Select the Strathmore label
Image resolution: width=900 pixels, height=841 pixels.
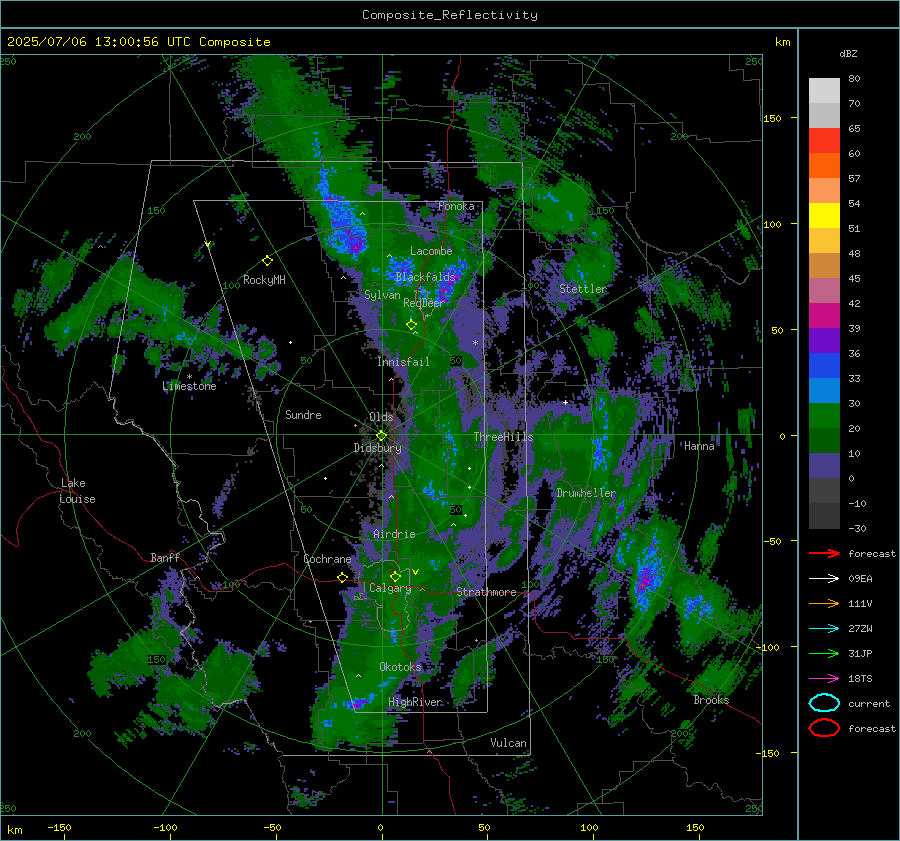[486, 592]
